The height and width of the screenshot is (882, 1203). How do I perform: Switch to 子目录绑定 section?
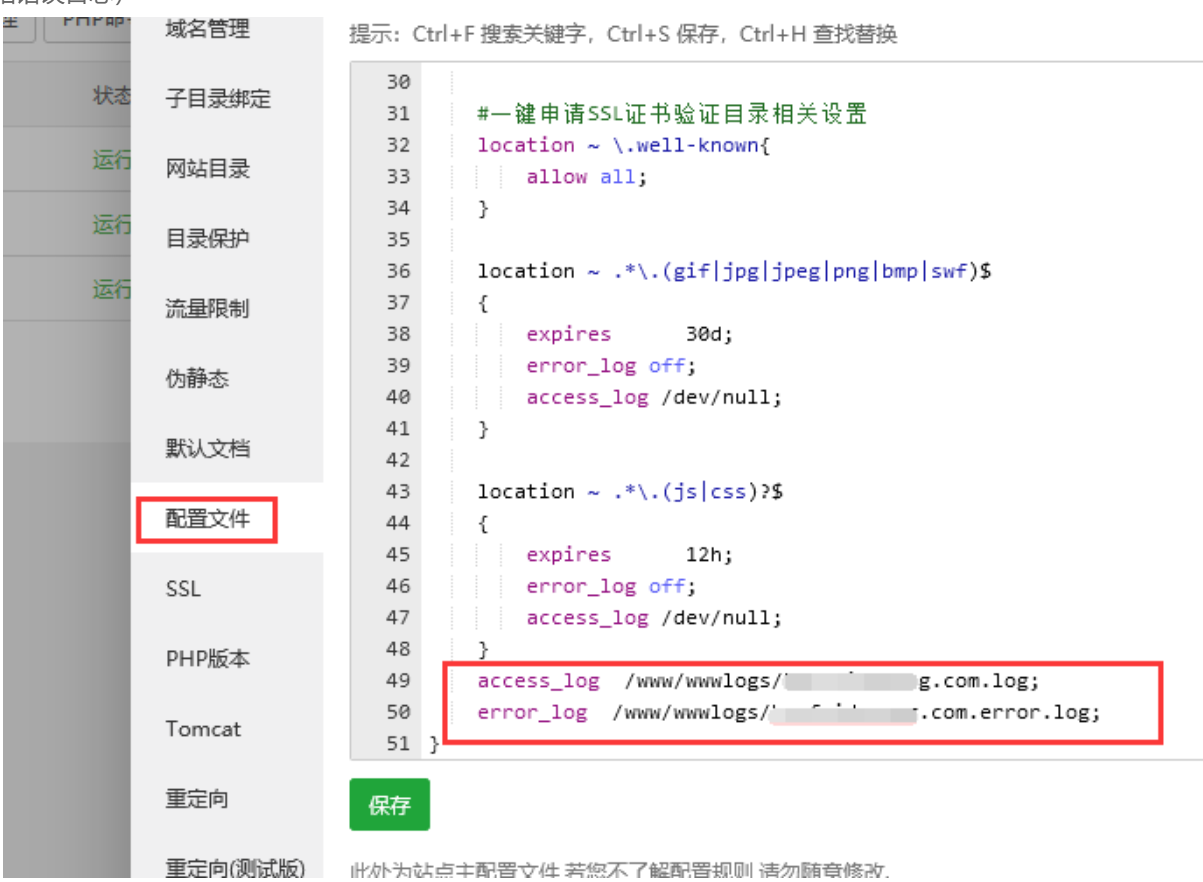tap(217, 99)
